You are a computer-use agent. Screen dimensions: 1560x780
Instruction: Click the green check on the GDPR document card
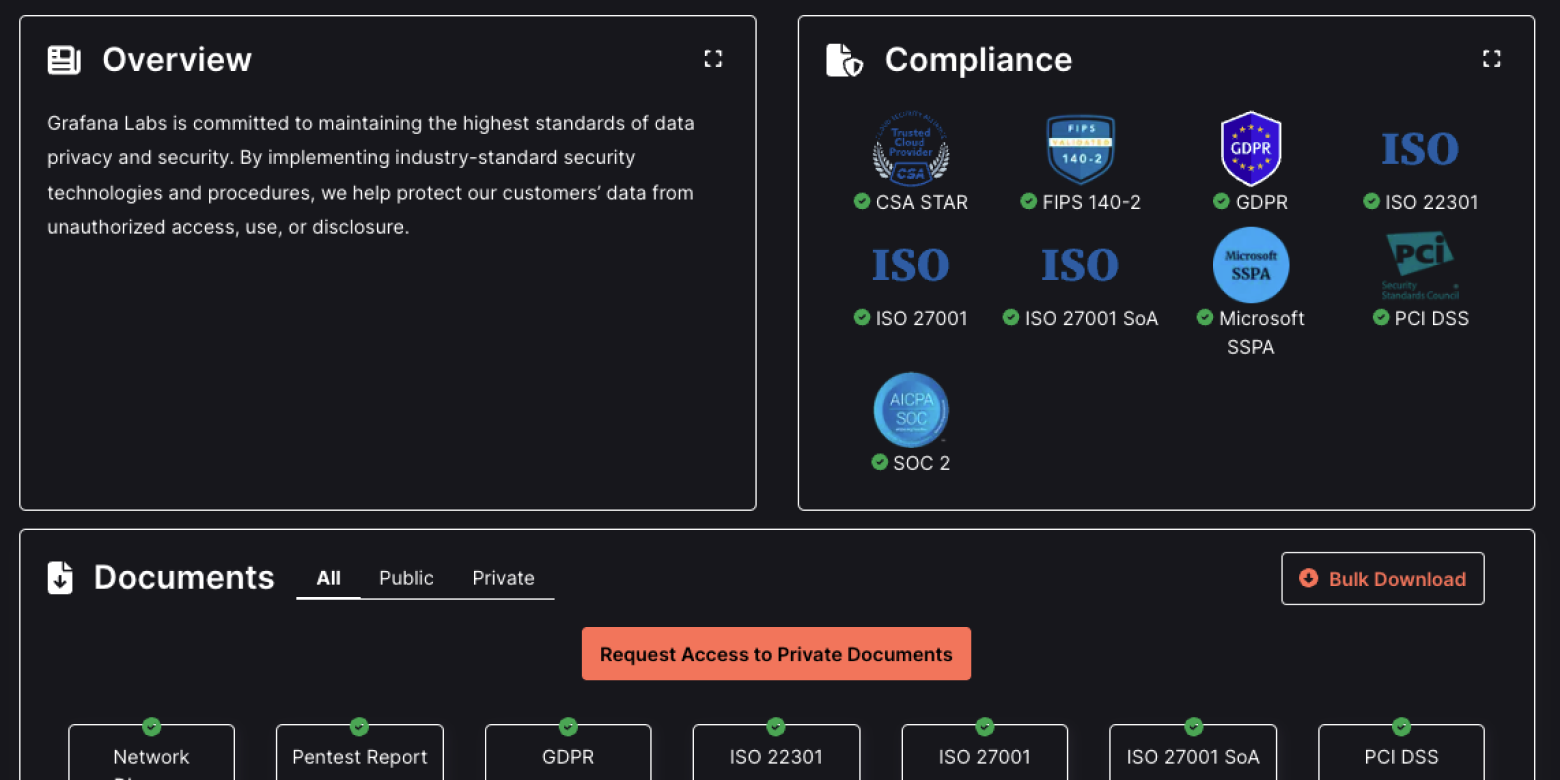[x=567, y=727]
